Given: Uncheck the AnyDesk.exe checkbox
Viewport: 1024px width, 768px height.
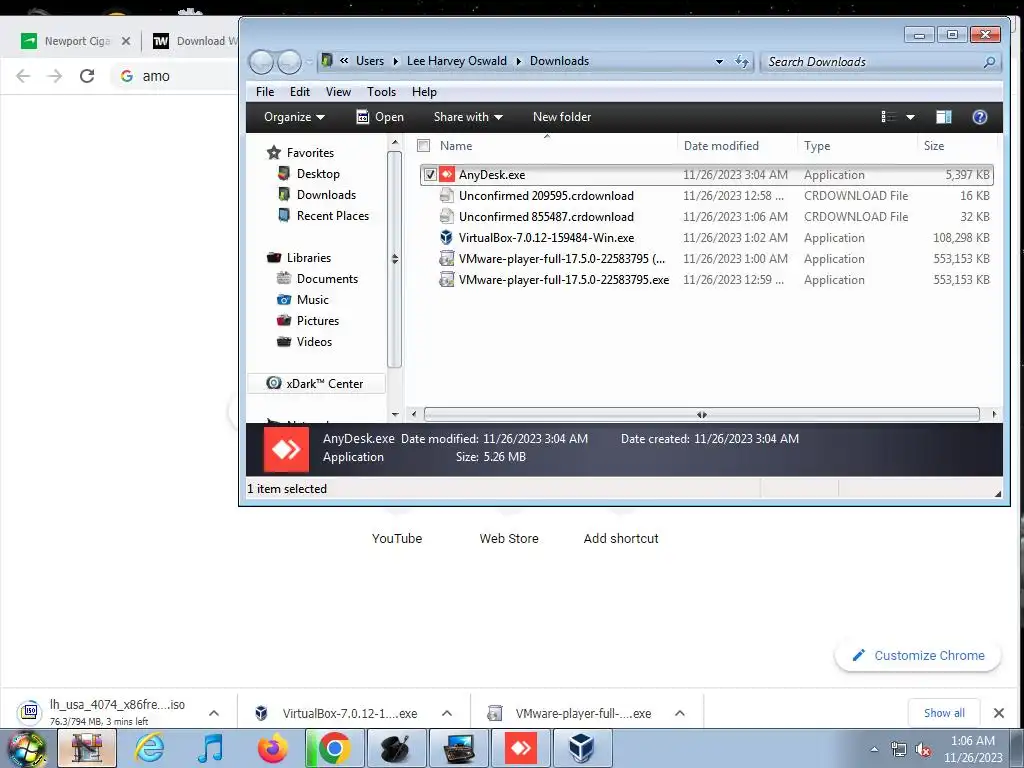Looking at the screenshot, I should [x=430, y=174].
